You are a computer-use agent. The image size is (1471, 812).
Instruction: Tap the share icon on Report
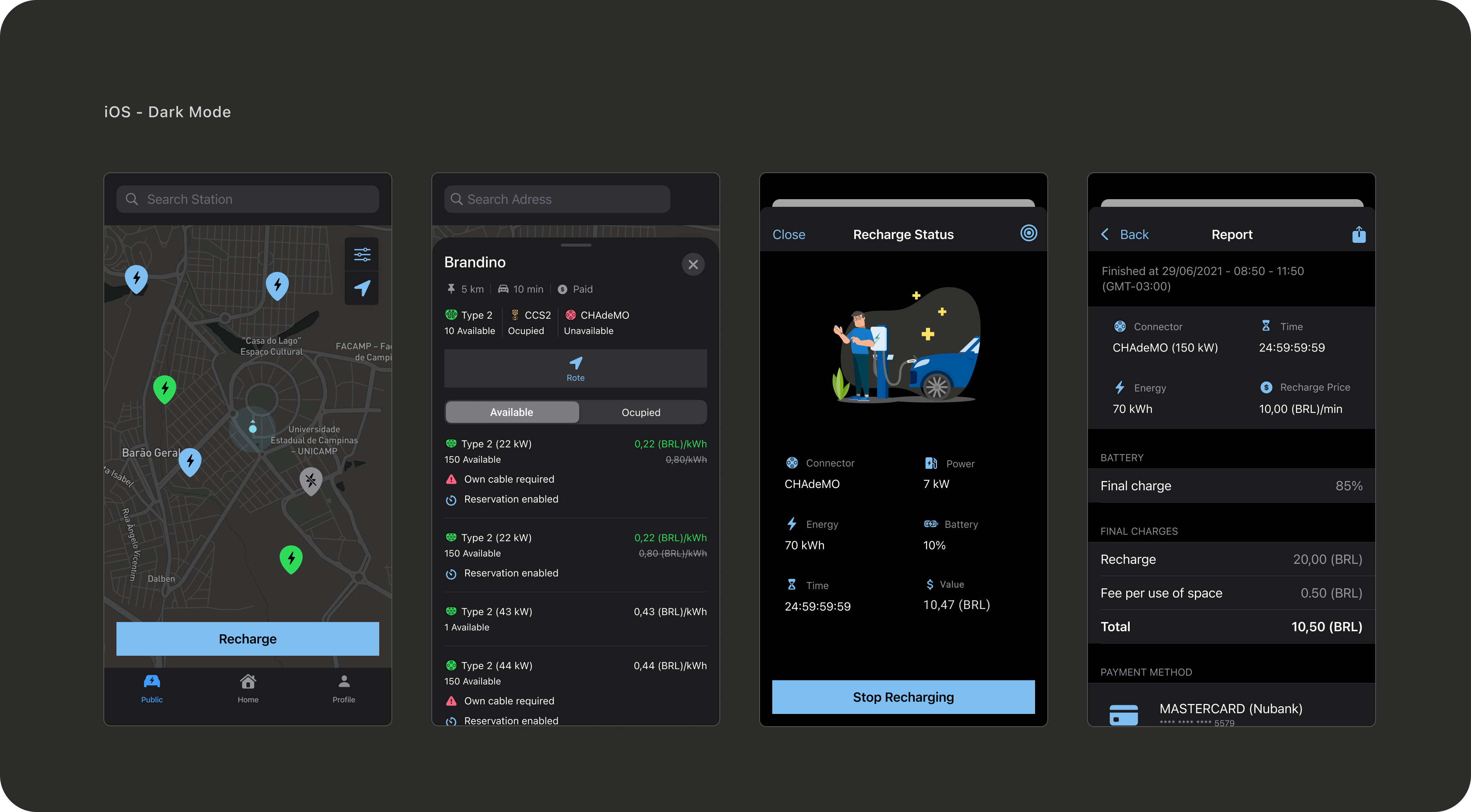coord(1358,234)
